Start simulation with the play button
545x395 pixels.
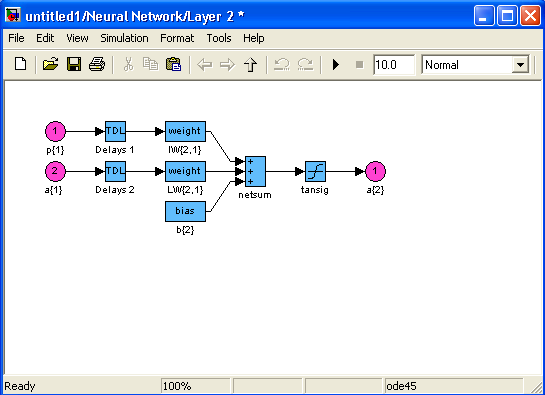(x=336, y=65)
